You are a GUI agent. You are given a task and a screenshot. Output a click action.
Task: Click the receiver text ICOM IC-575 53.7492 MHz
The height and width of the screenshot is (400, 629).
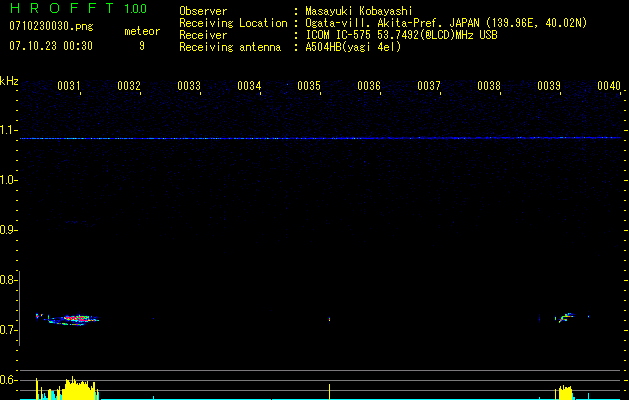coord(401,35)
